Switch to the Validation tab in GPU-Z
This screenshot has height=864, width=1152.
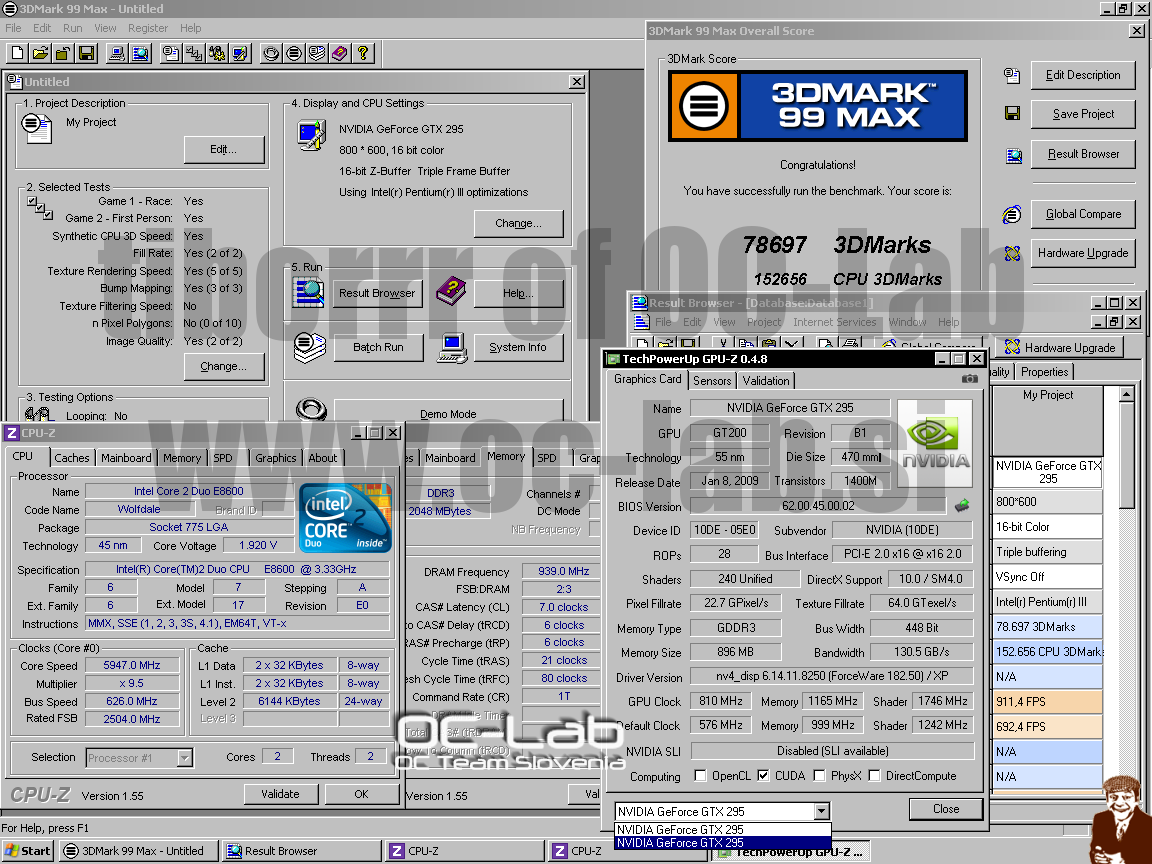[766, 381]
